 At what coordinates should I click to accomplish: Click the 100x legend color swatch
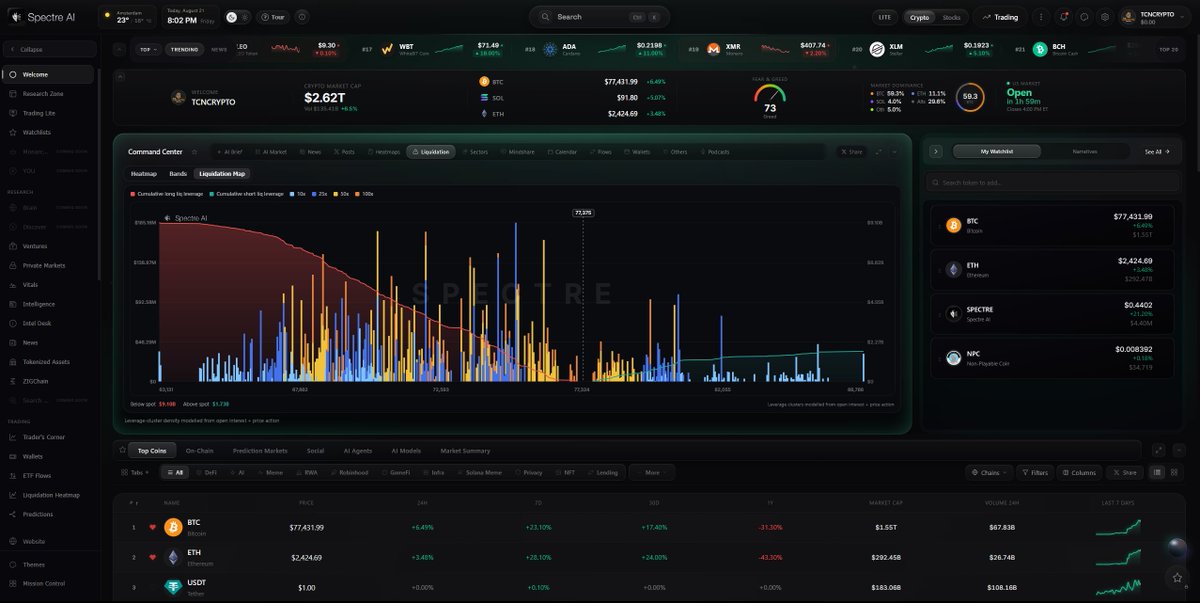pyautogui.click(x=357, y=194)
